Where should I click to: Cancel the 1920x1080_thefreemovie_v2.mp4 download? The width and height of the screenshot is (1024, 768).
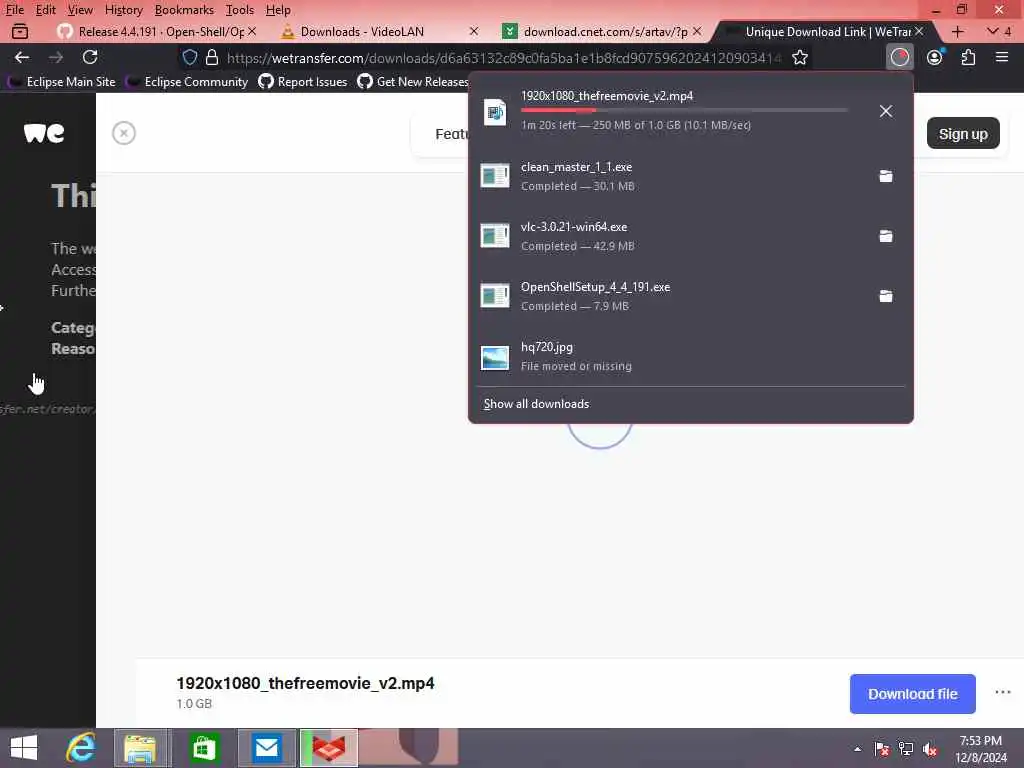[886, 111]
